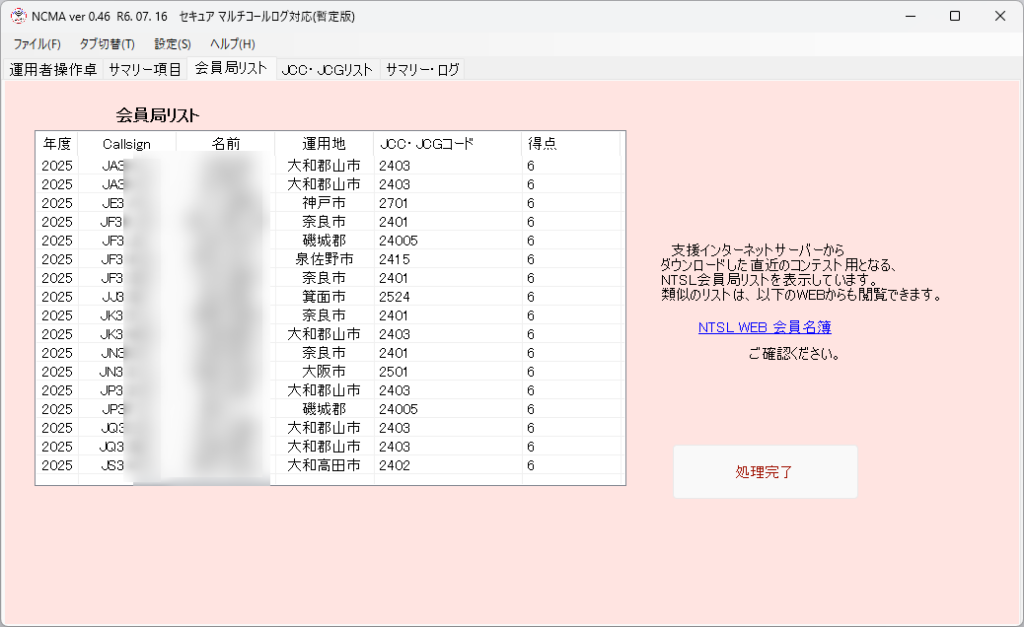Screen dimensions: 1024x627
Task: Go to the サマリー・ログ tab
Action: [422, 70]
